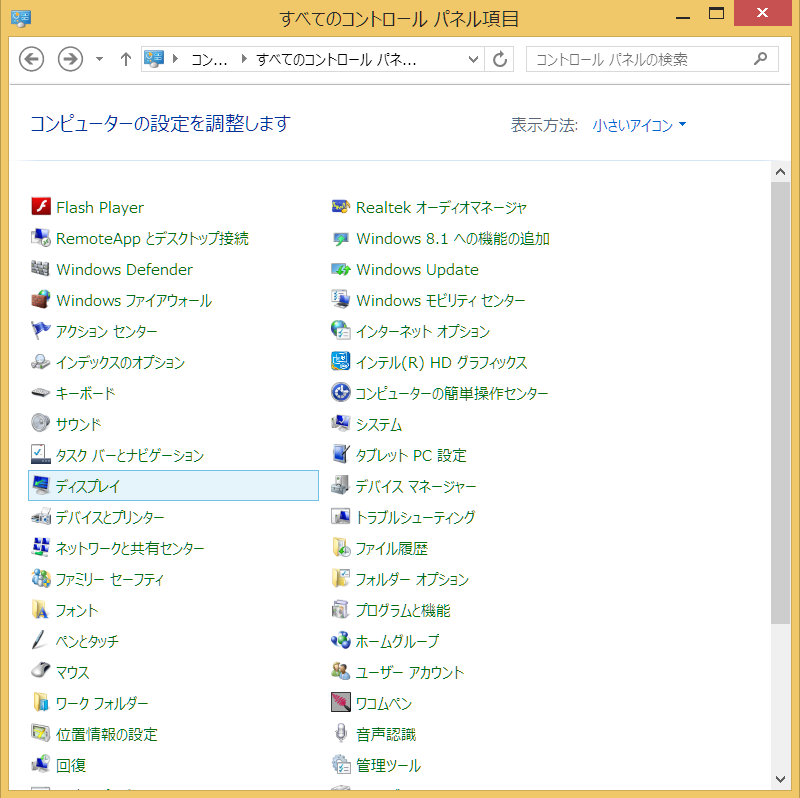This screenshot has height=798, width=800.
Task: Click the ワコムペン icon
Action: (341, 703)
